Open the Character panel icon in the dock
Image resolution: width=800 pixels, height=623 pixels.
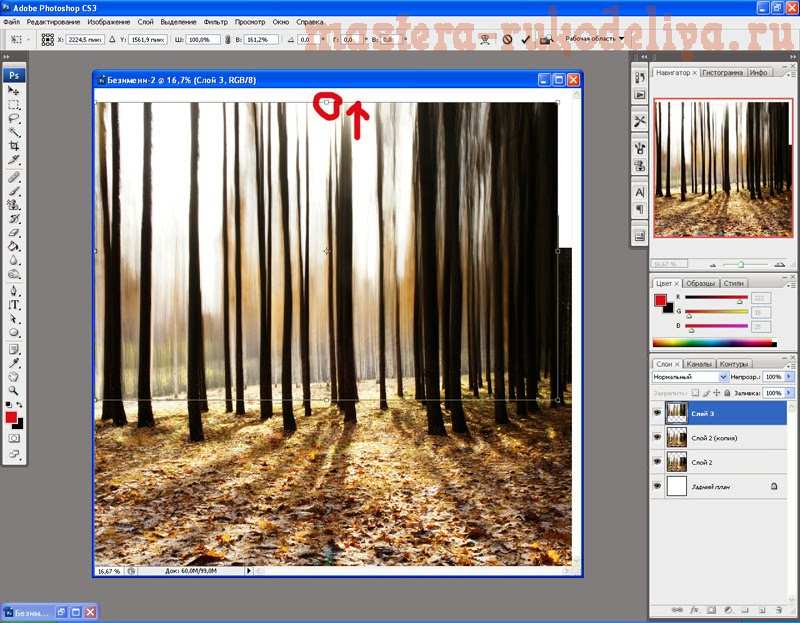coord(640,192)
